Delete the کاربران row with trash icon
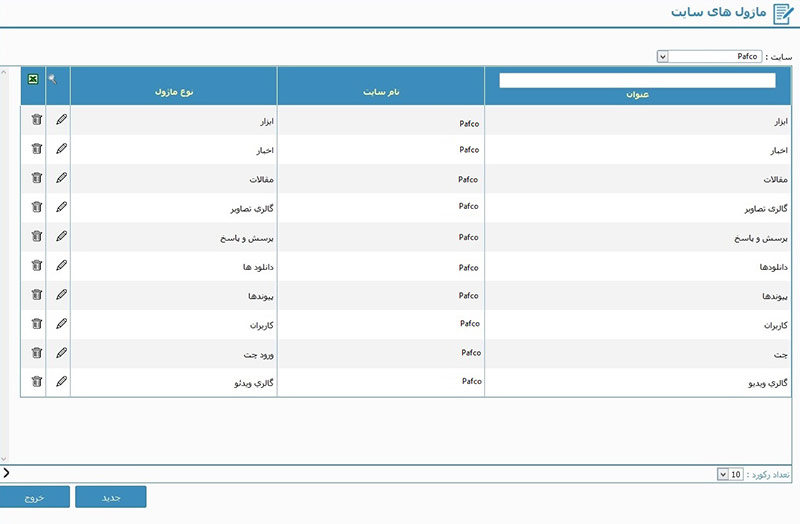The image size is (800, 524). point(37,323)
